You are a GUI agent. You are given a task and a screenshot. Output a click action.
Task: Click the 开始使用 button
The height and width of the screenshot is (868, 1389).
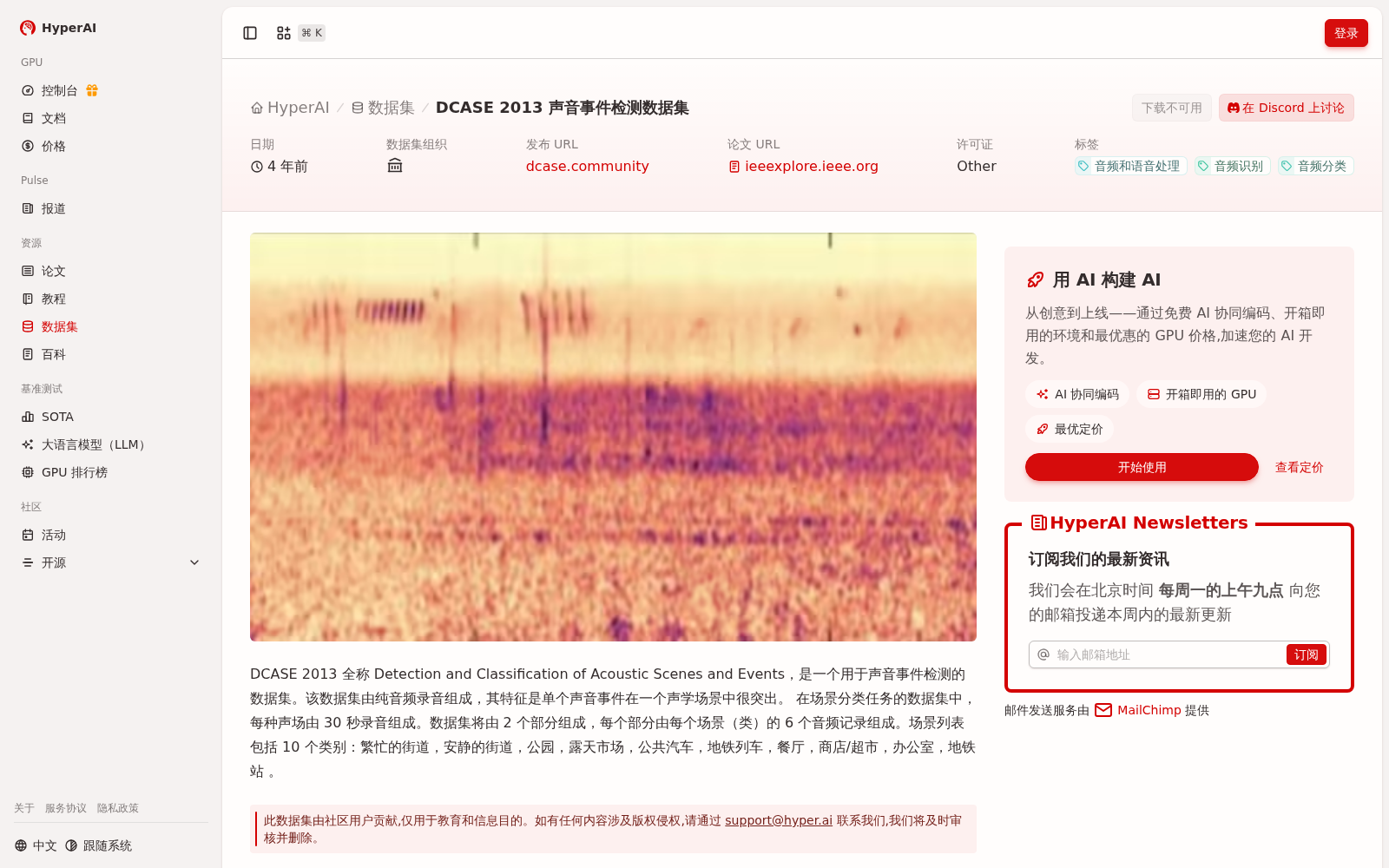click(1142, 467)
